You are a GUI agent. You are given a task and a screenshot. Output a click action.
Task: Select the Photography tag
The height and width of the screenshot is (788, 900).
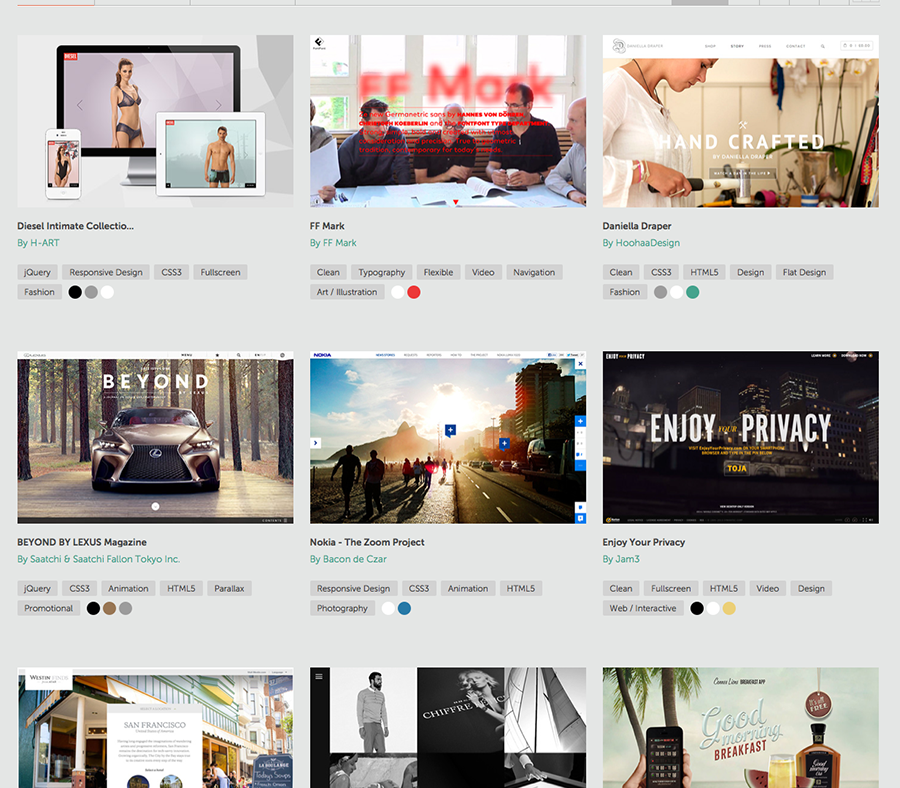click(343, 608)
